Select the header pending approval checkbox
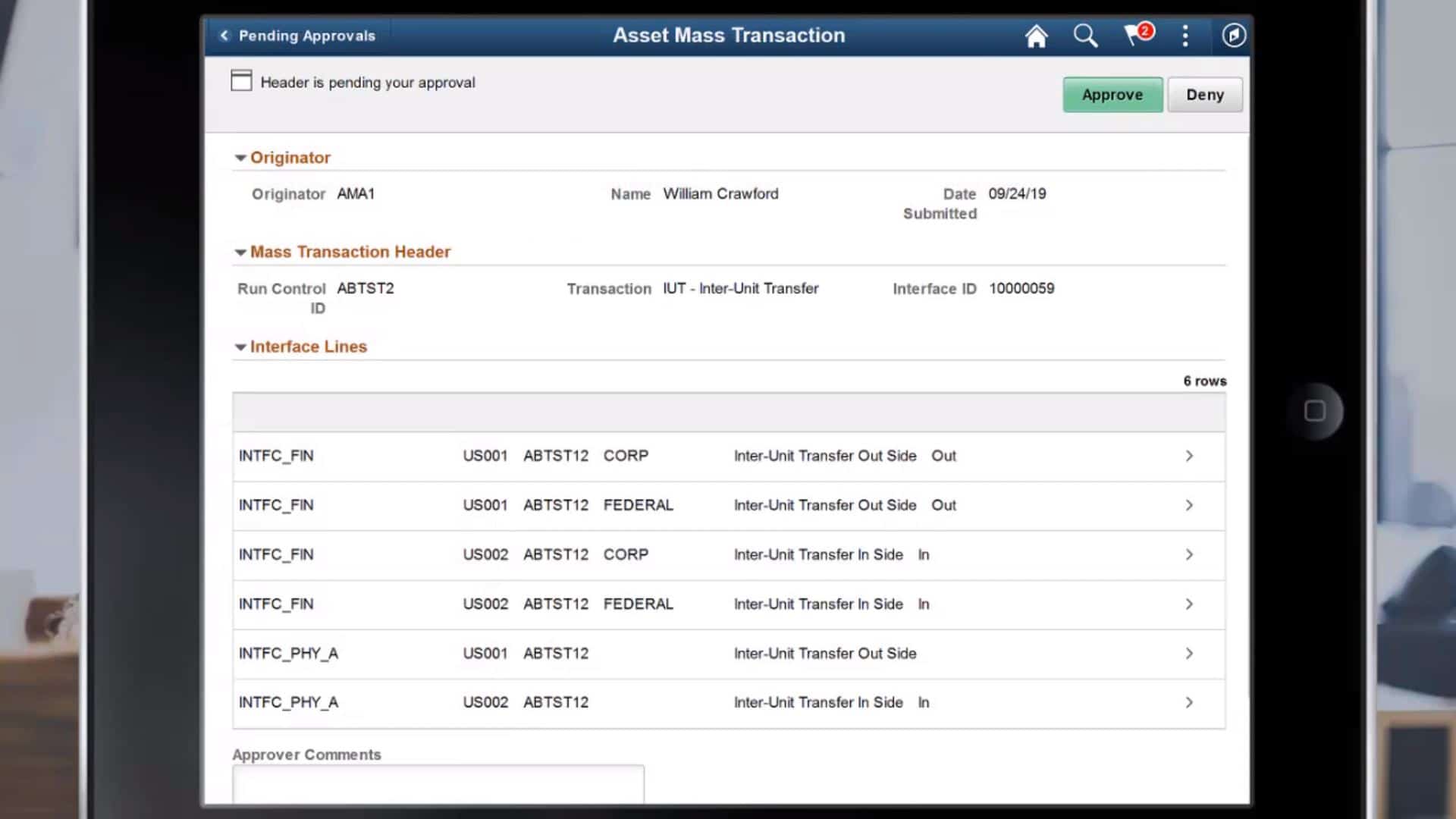This screenshot has height=819, width=1456. point(241,80)
